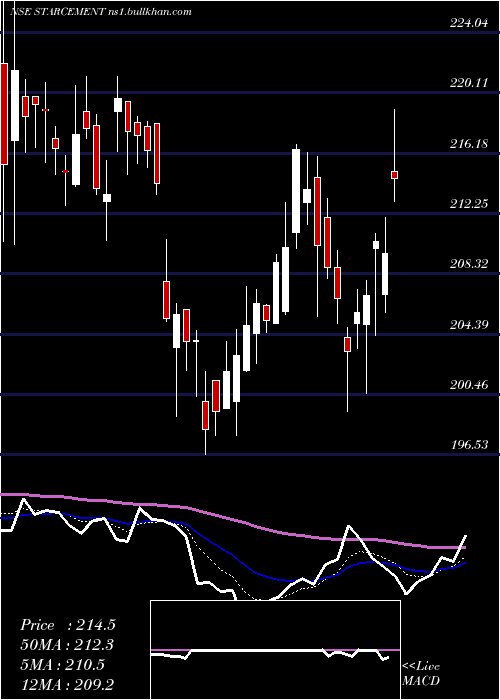Click the 220.11 price axis label
The height and width of the screenshot is (700, 500).
click(469, 83)
